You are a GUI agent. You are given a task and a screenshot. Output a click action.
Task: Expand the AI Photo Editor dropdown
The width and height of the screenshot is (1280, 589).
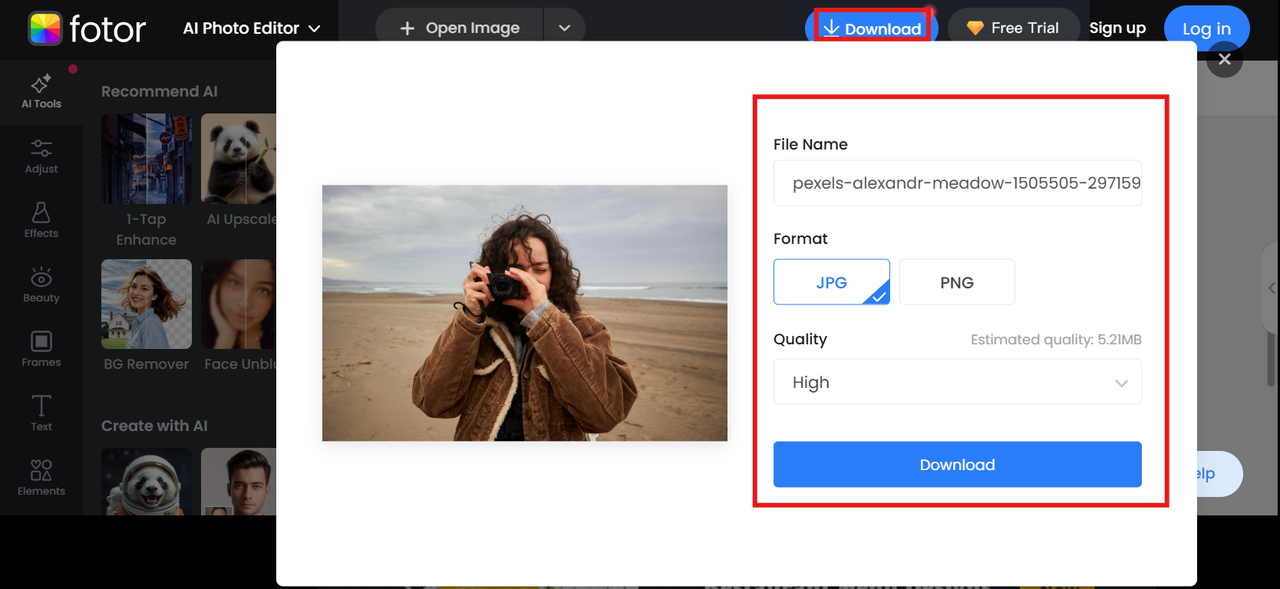tap(252, 28)
